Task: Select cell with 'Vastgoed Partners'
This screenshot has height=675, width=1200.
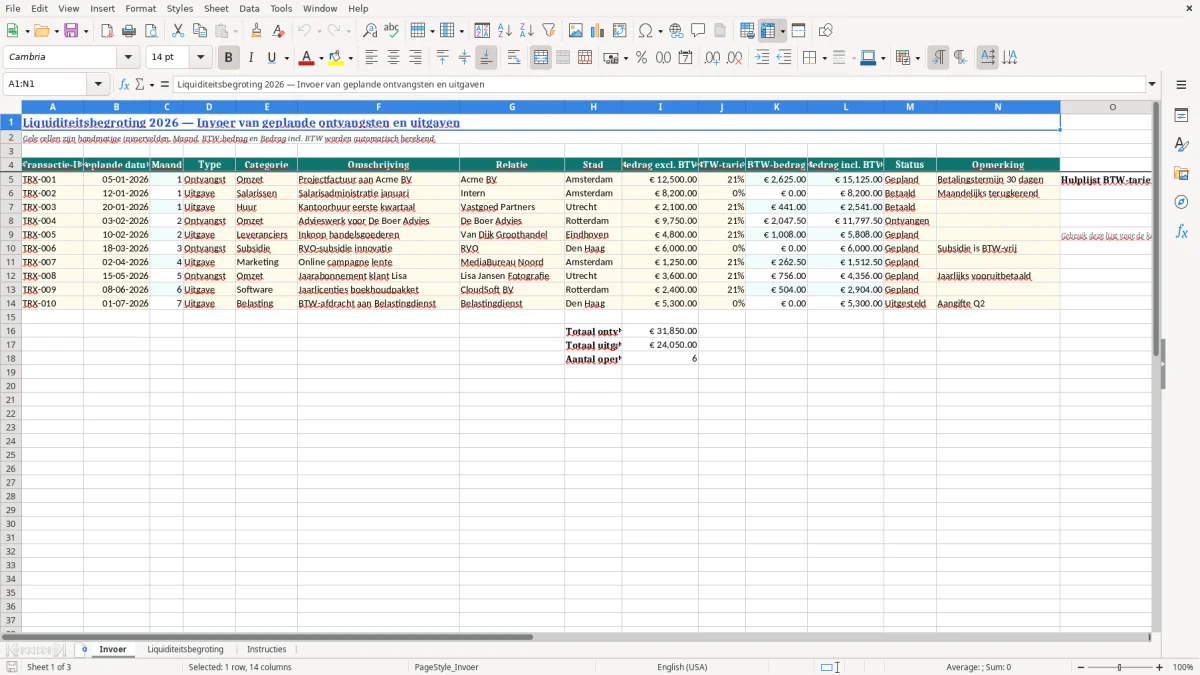Action: [512, 207]
